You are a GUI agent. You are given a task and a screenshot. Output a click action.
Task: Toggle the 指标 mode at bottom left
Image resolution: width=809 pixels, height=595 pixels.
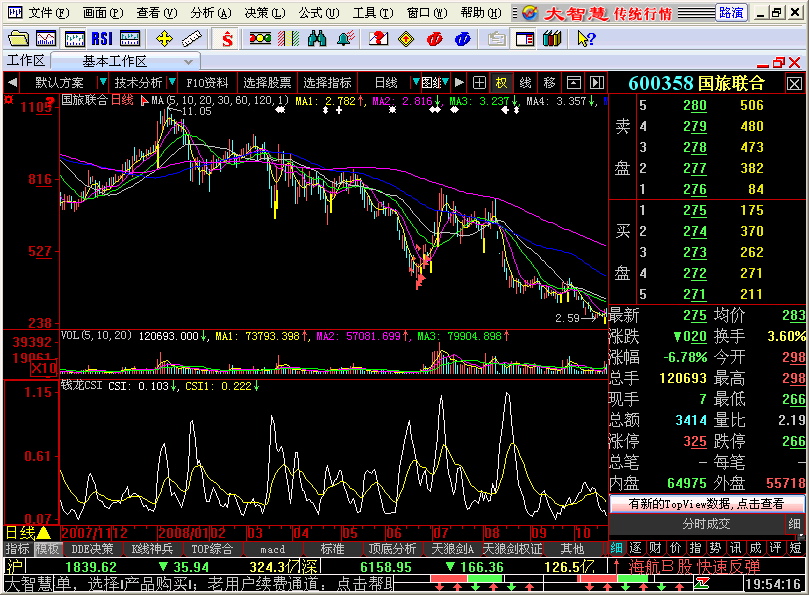coord(18,549)
